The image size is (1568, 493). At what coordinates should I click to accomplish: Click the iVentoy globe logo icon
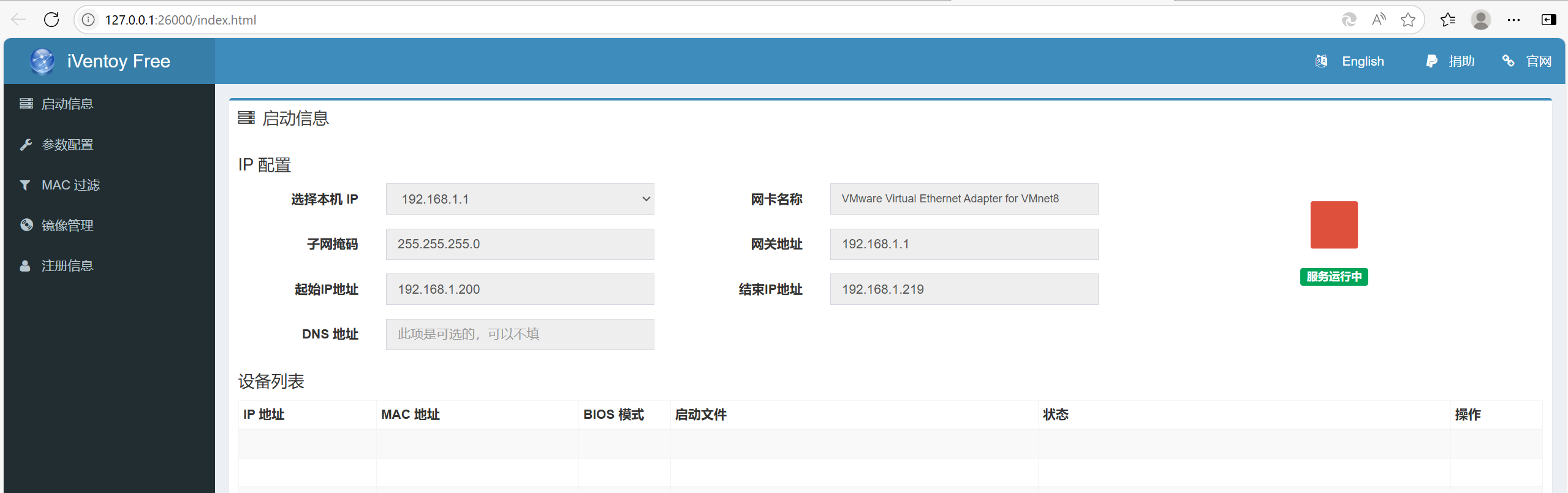click(x=42, y=61)
